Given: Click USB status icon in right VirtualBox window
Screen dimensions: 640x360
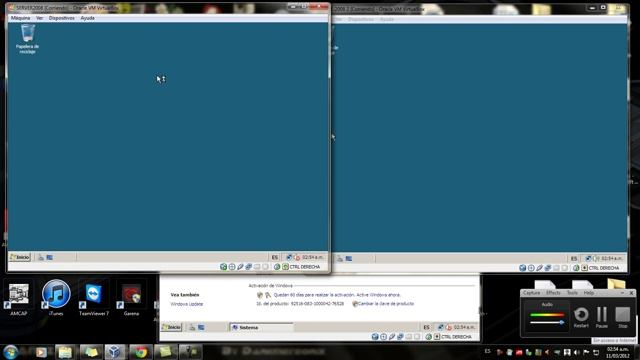Looking at the screenshot, I should point(540,268).
